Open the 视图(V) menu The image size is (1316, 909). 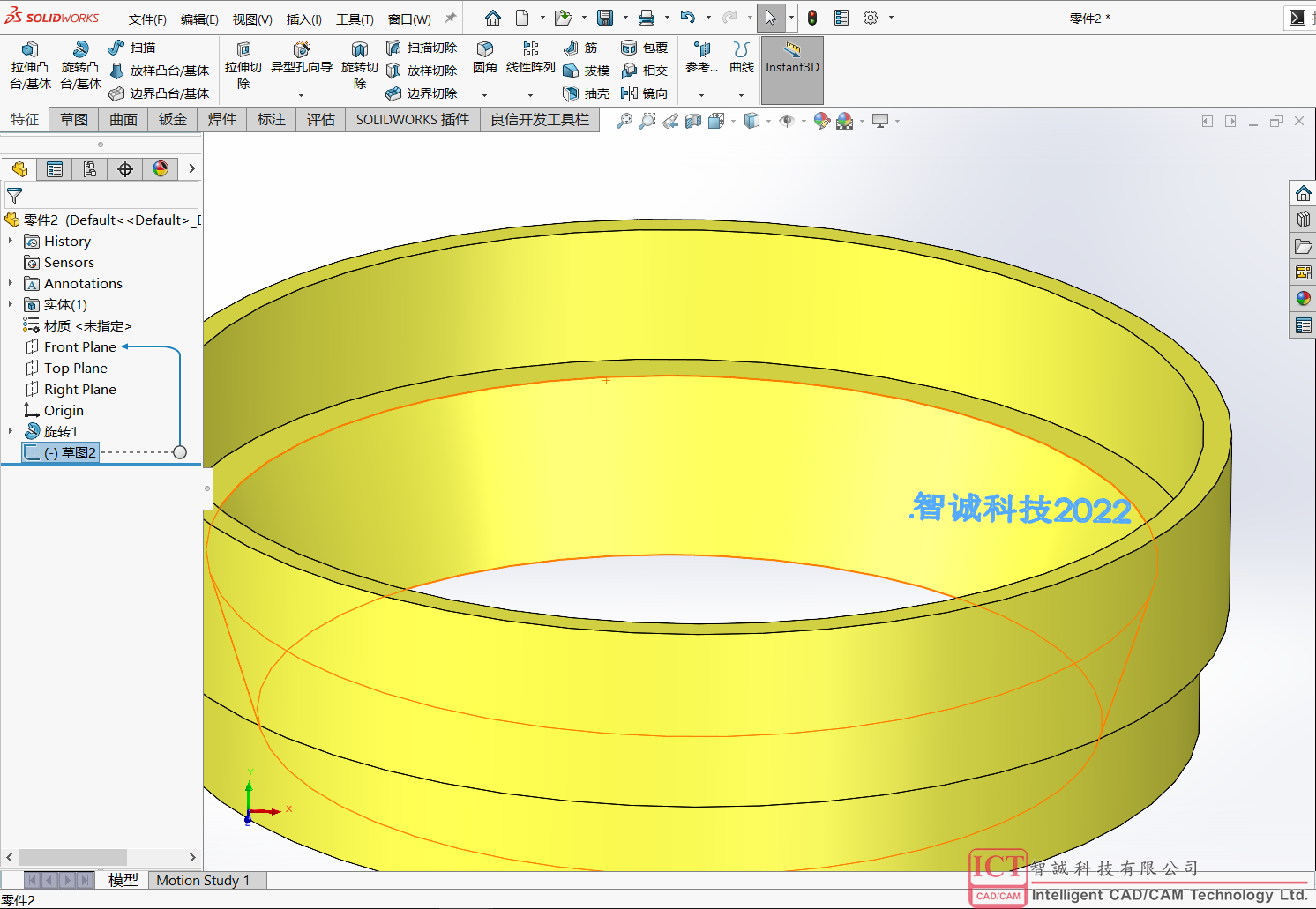252,19
